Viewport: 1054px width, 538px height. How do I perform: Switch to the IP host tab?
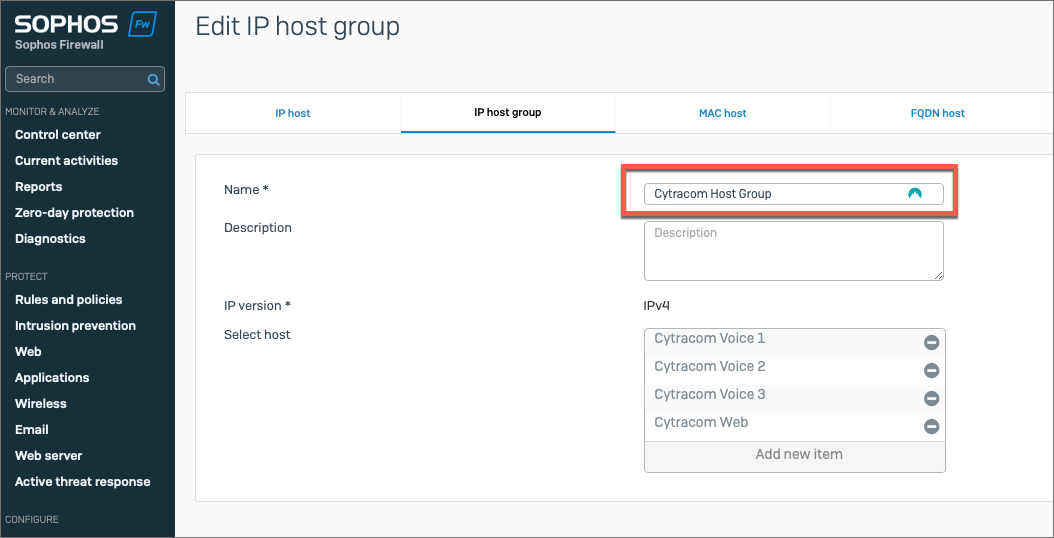pos(293,113)
